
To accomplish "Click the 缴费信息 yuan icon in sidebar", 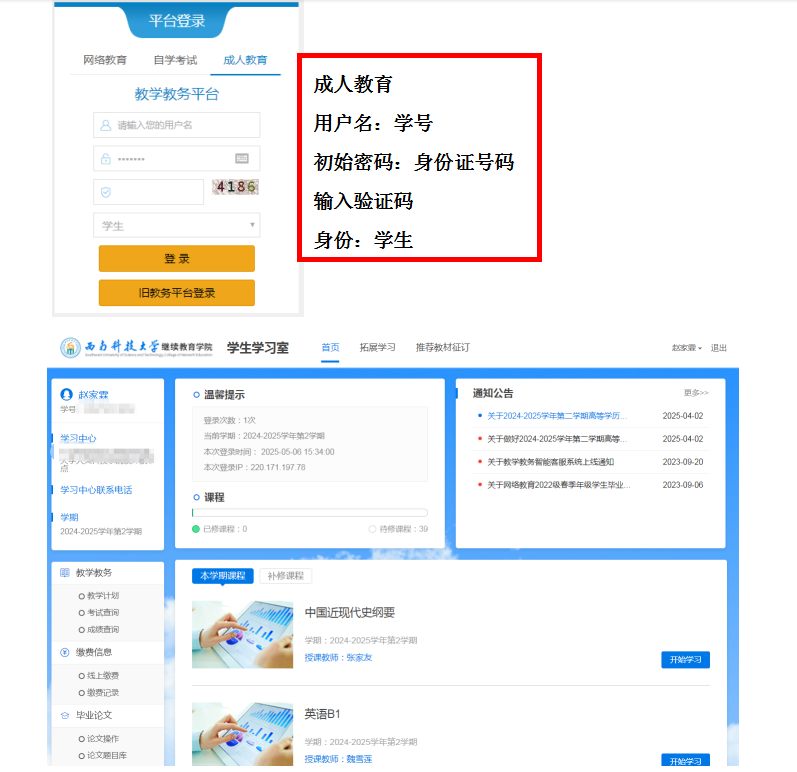I will (65, 652).
